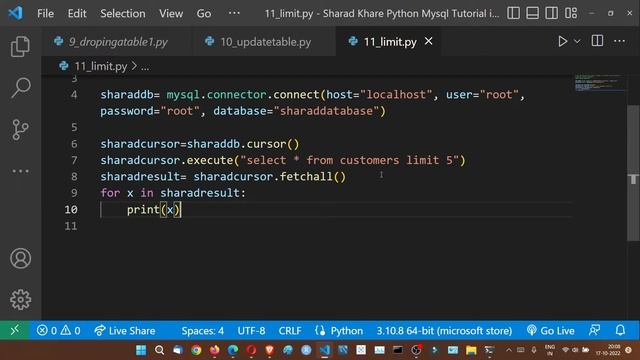The image size is (640, 360).
Task: Open the Explorer view in activity bar
Action: (20, 46)
